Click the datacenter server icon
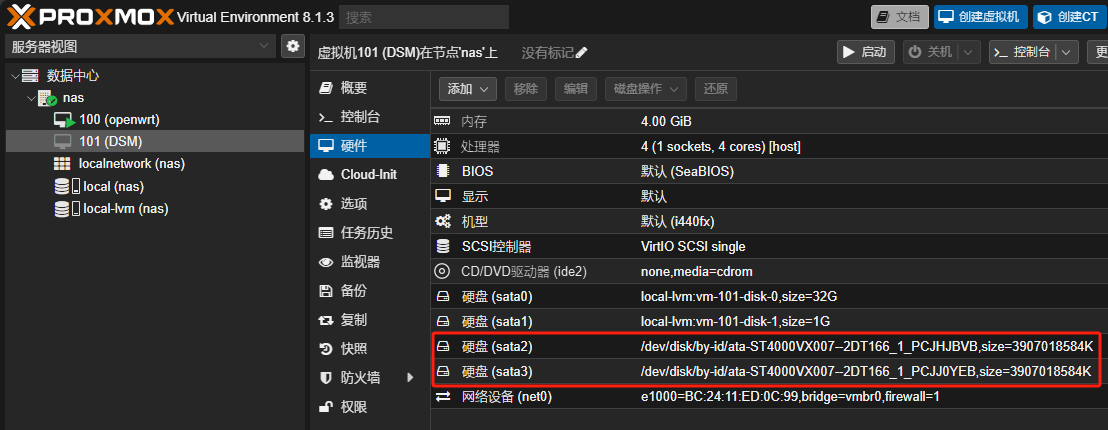Screen dimensions: 1108x430 pos(30,75)
